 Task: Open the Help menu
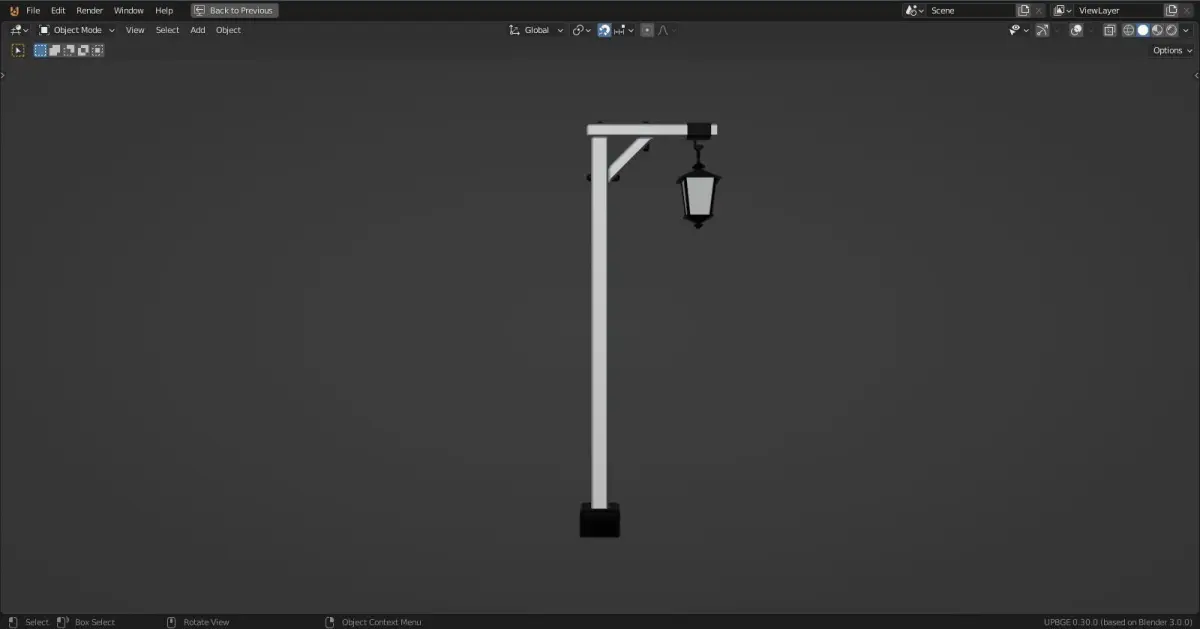(x=164, y=10)
